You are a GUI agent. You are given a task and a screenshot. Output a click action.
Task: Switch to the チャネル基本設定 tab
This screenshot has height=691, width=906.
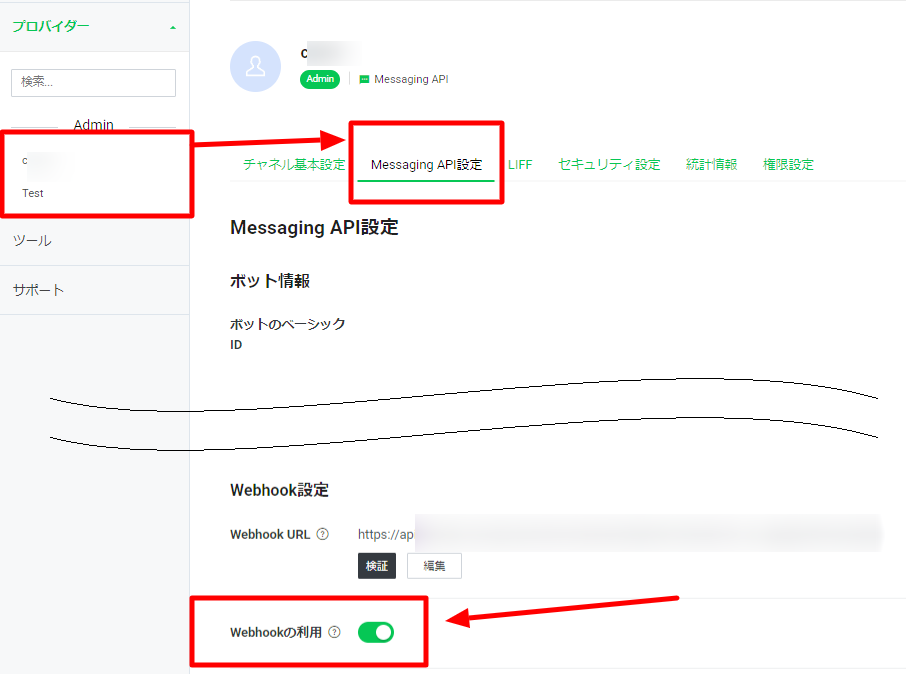click(x=294, y=165)
